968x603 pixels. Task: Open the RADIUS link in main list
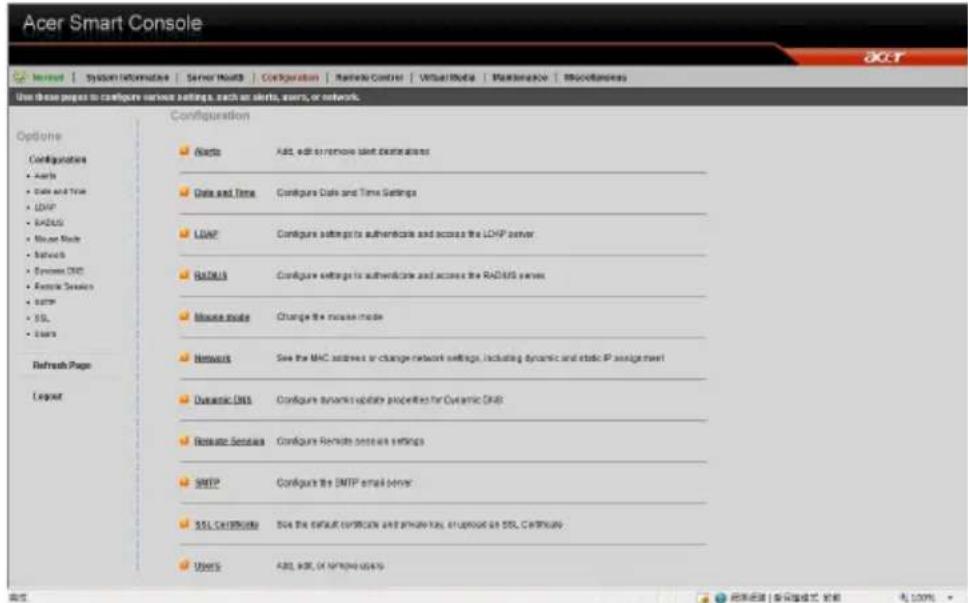211,276
